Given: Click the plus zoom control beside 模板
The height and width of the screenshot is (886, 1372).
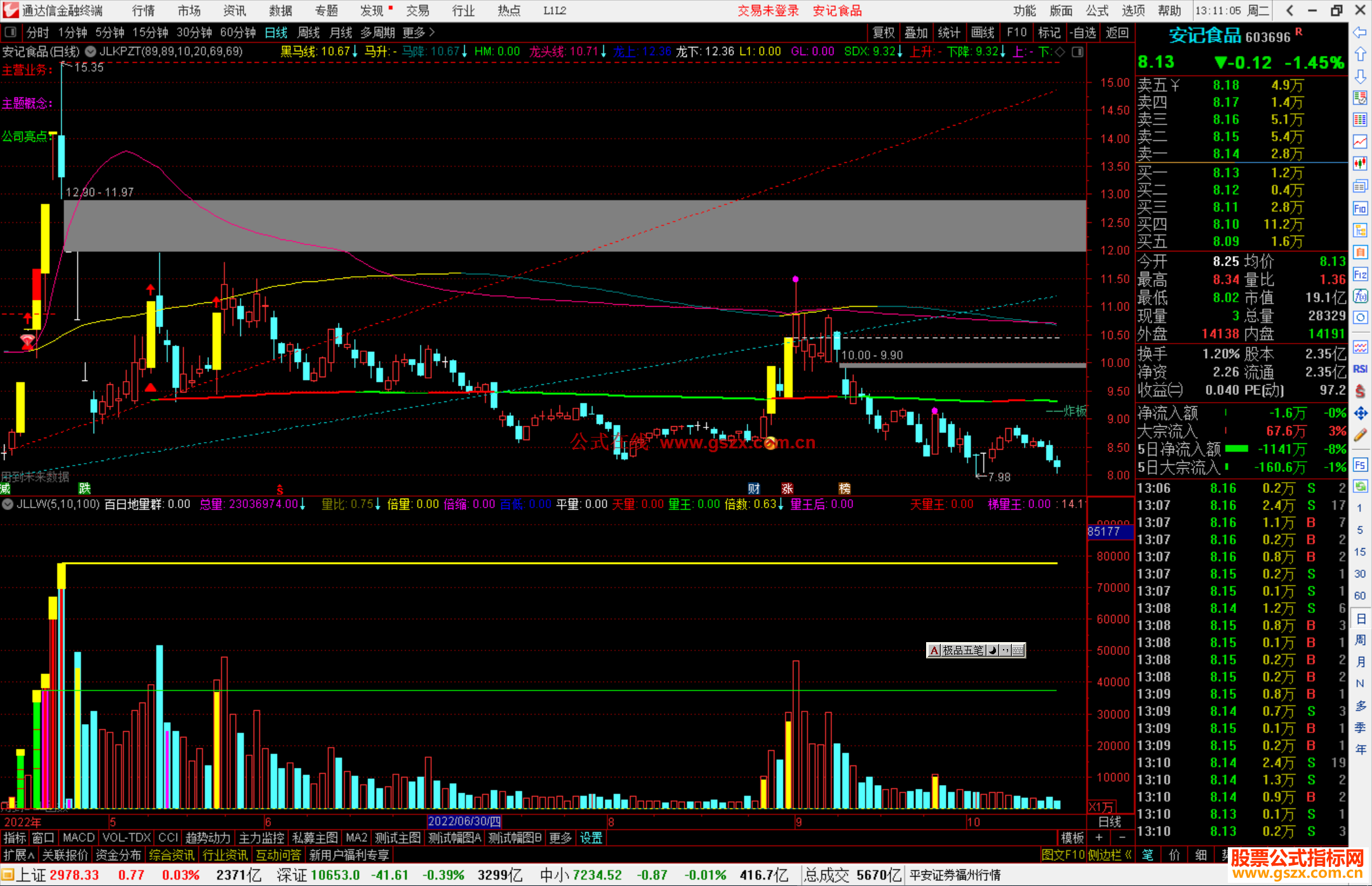Looking at the screenshot, I should pos(1099,838).
